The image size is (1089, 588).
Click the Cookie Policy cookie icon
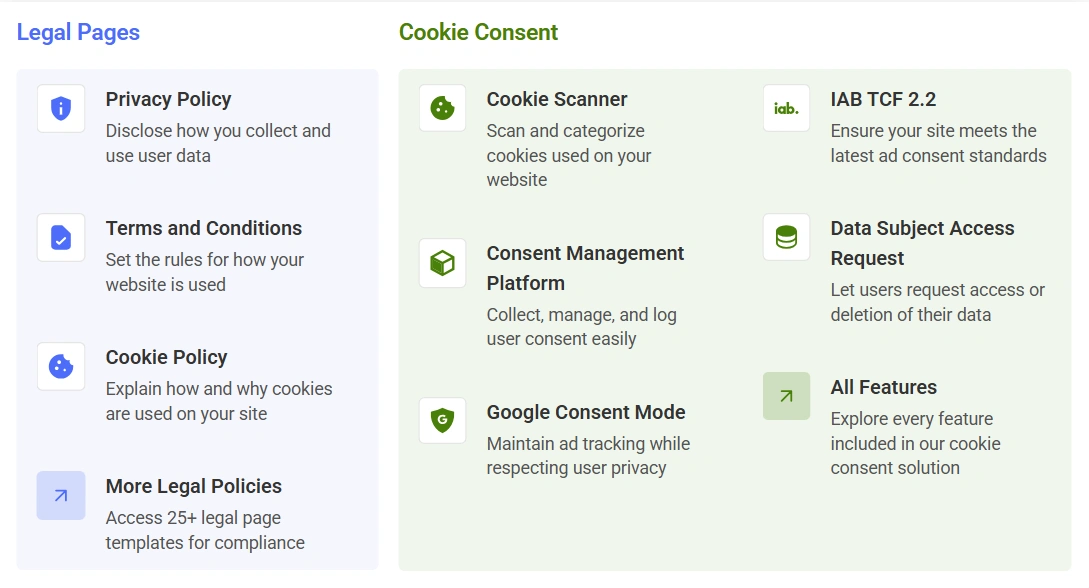[61, 366]
